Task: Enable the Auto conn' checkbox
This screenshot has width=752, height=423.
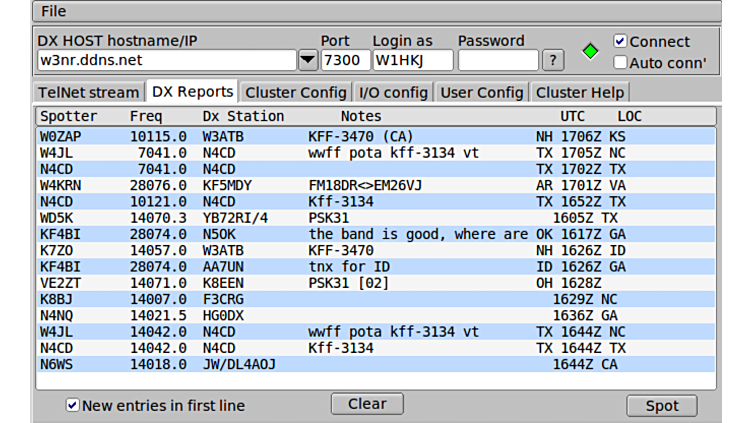Action: coord(620,62)
